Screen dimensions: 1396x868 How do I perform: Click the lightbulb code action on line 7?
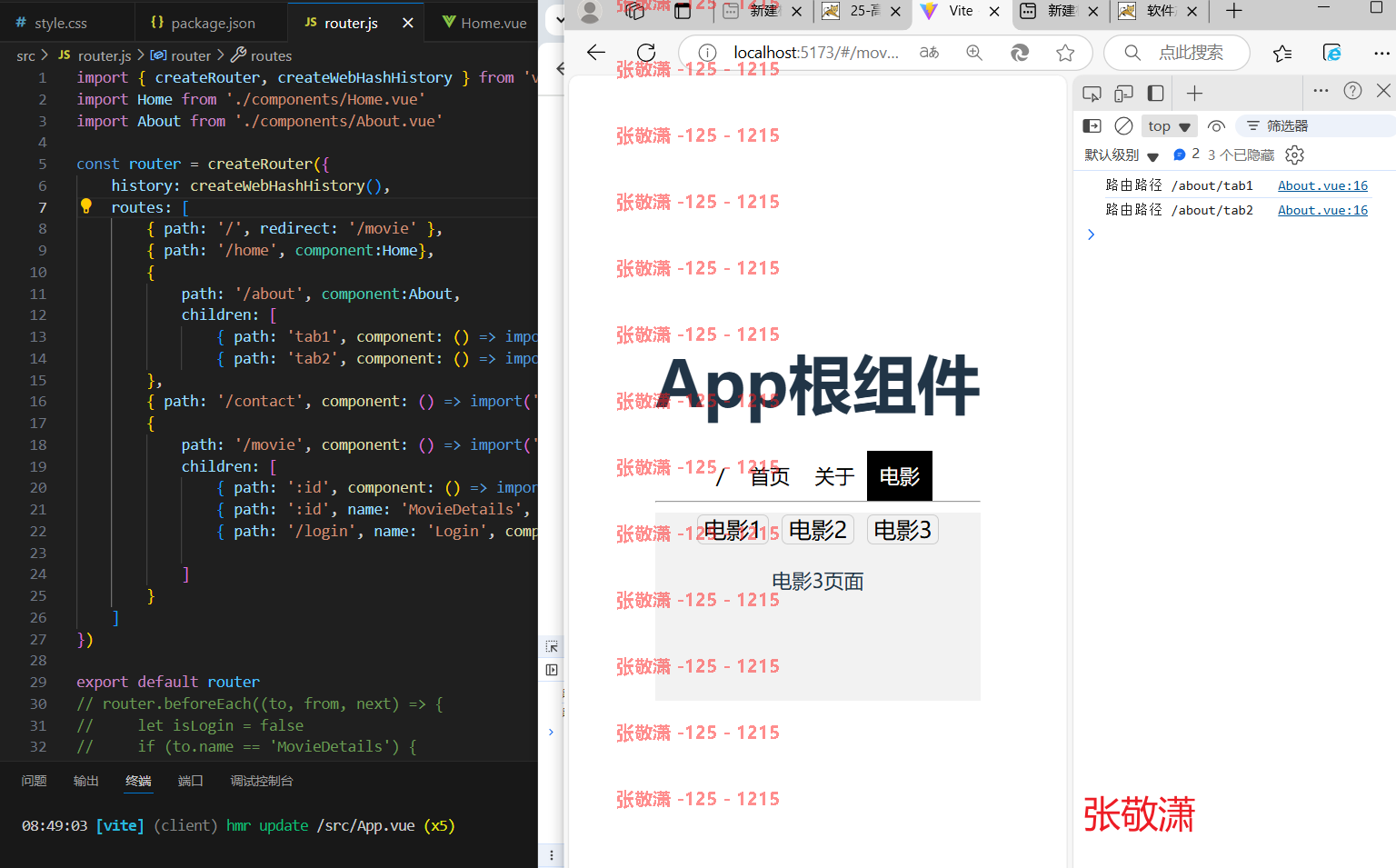coord(86,206)
